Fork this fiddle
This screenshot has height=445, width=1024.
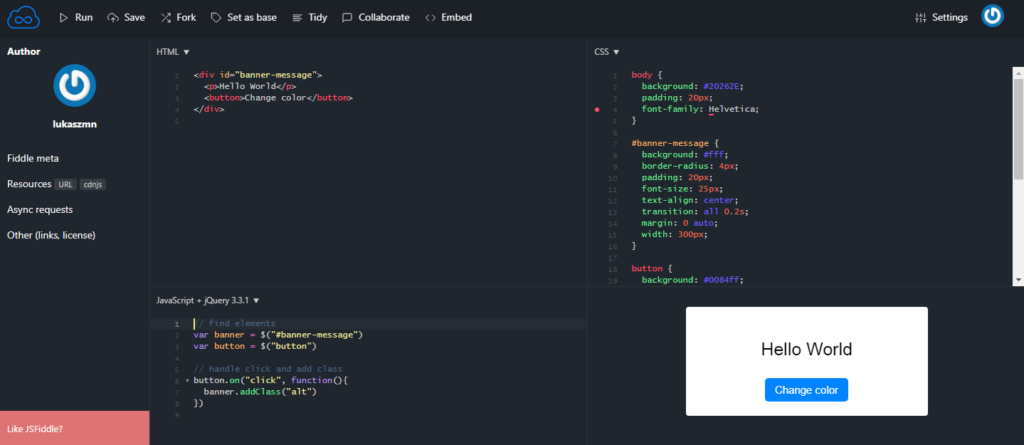[178, 18]
